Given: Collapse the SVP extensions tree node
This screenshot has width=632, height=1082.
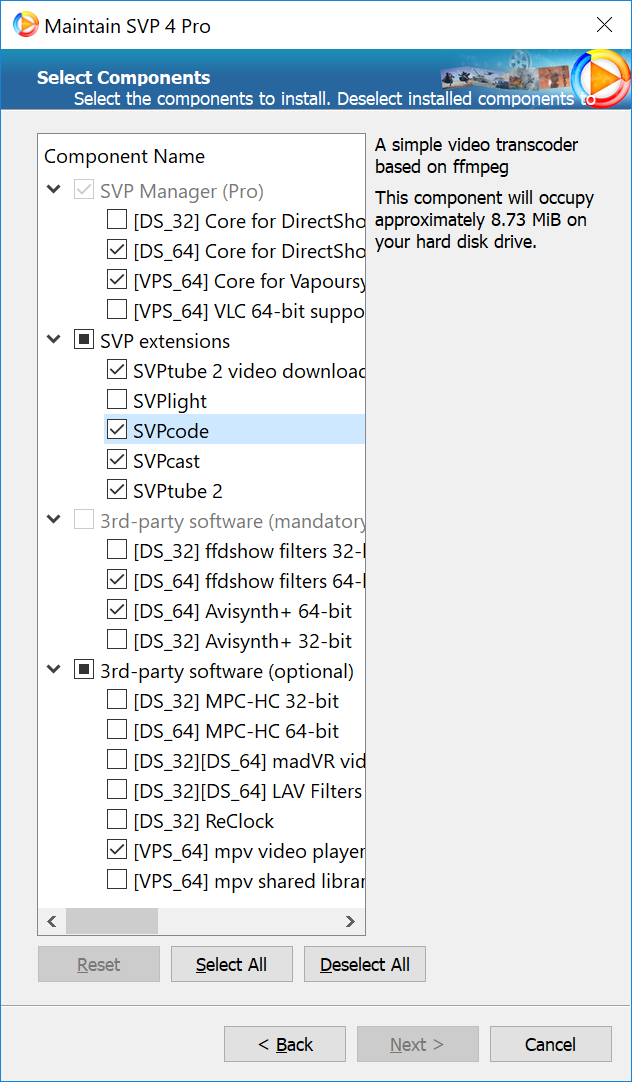Looking at the screenshot, I should tap(53, 341).
